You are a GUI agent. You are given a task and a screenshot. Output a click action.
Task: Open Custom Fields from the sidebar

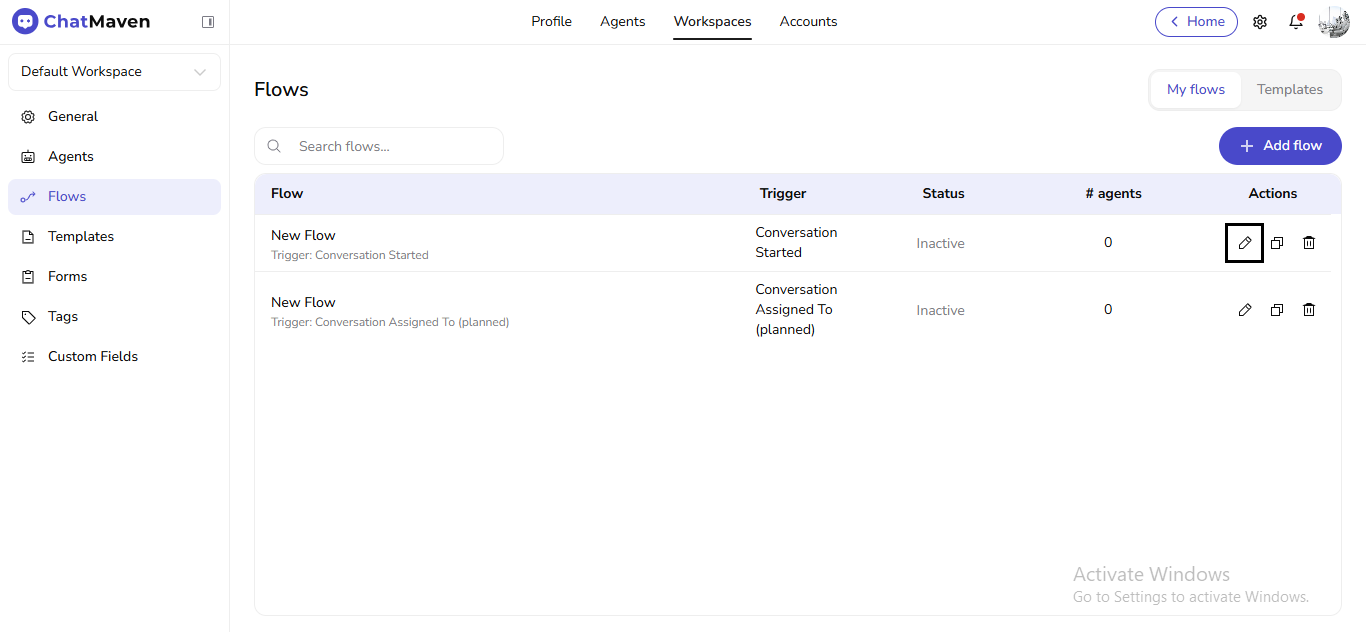point(92,356)
